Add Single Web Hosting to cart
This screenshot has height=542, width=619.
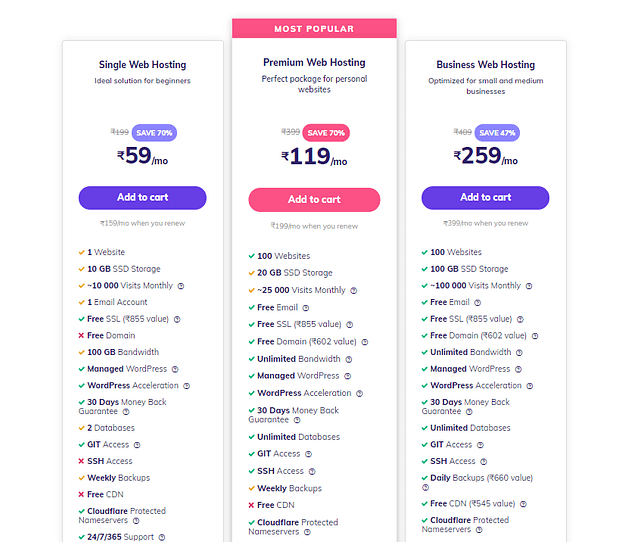pos(143,198)
